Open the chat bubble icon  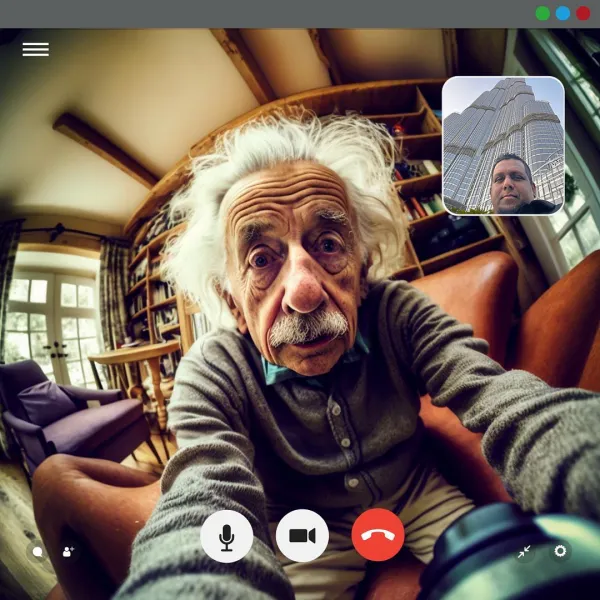[x=38, y=551]
